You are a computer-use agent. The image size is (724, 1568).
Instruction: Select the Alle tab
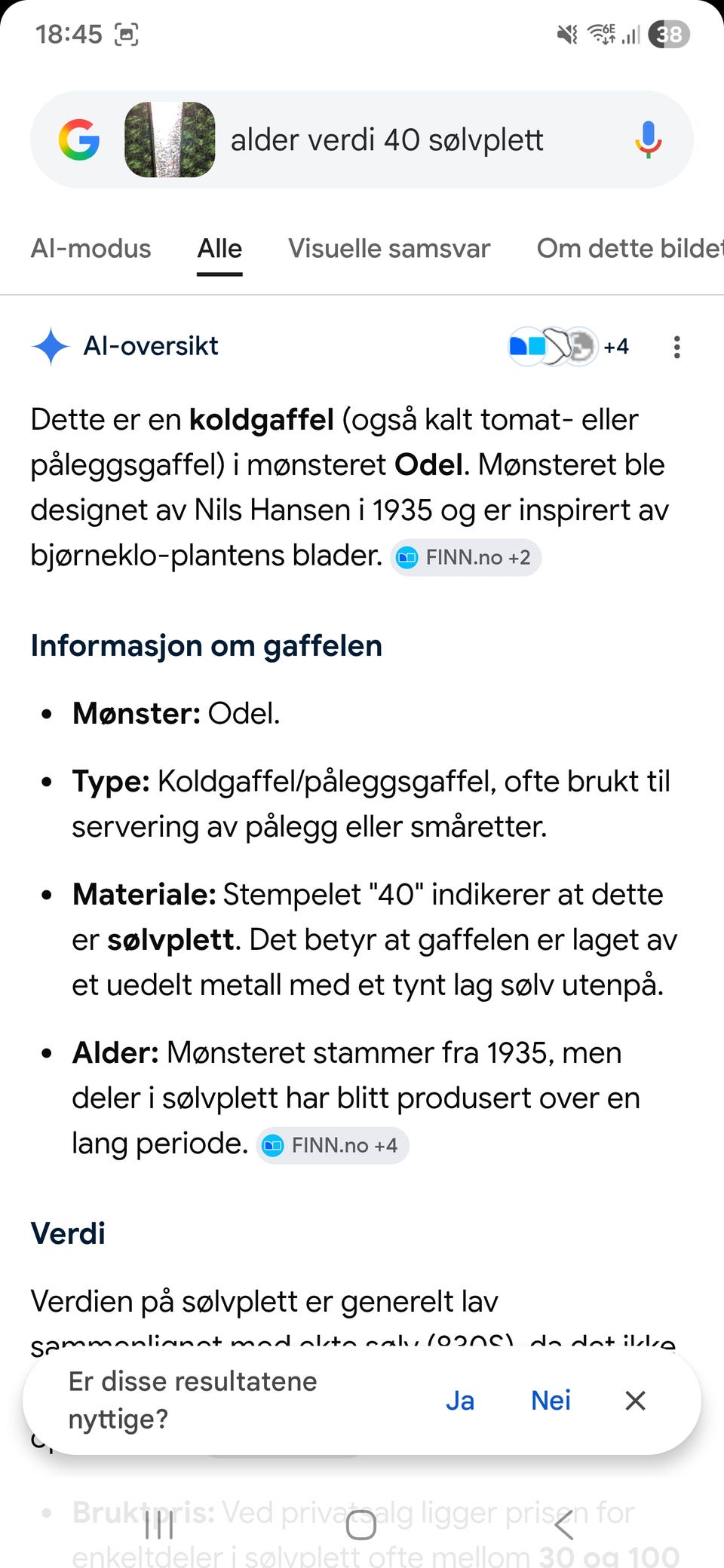(219, 249)
